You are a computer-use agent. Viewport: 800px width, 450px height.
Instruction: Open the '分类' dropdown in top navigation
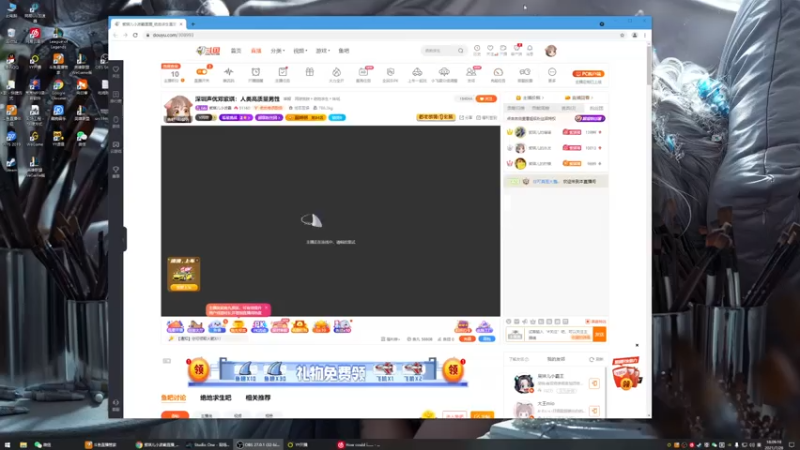(x=278, y=51)
